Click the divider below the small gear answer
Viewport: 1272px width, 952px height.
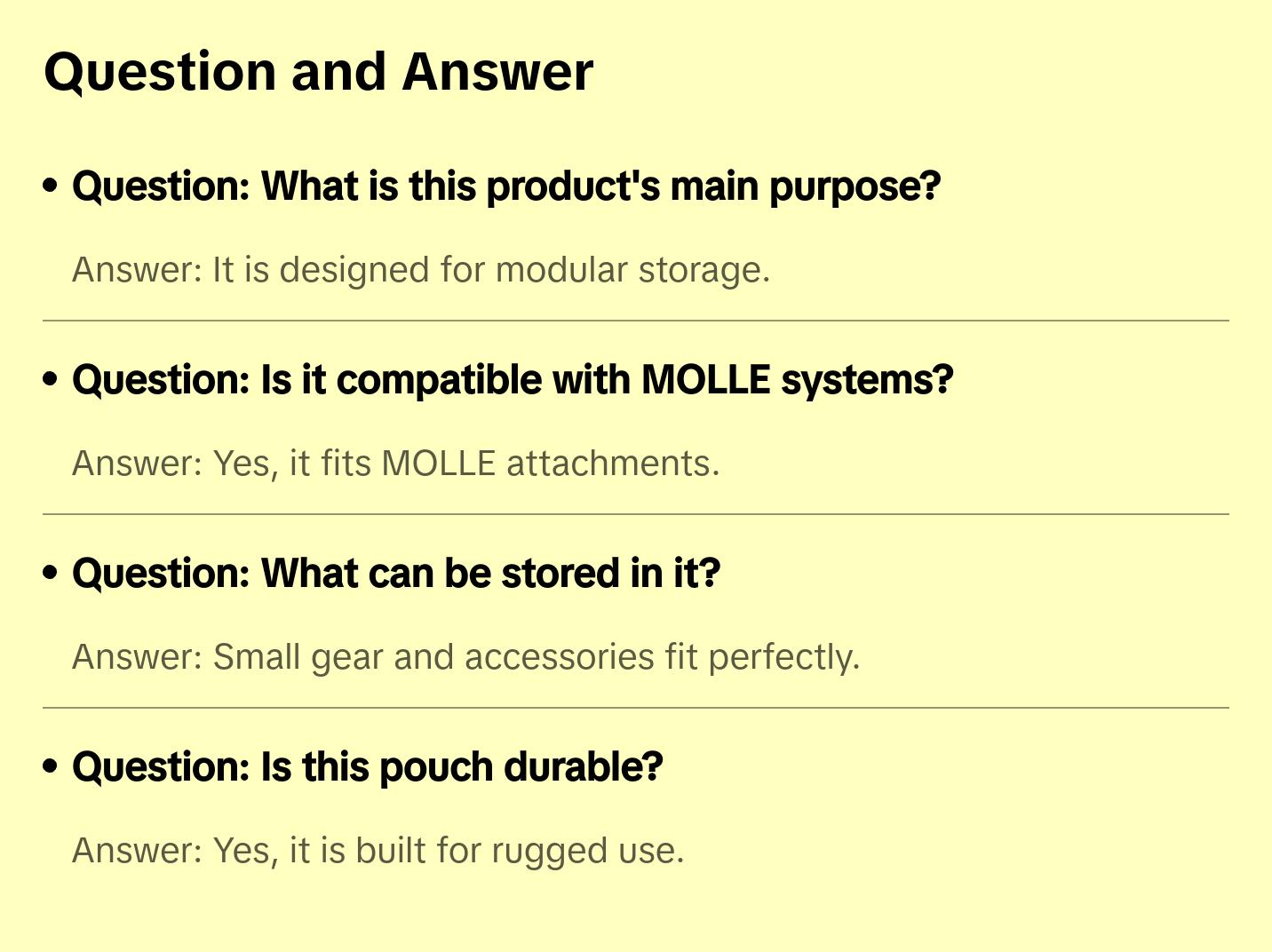(635, 708)
